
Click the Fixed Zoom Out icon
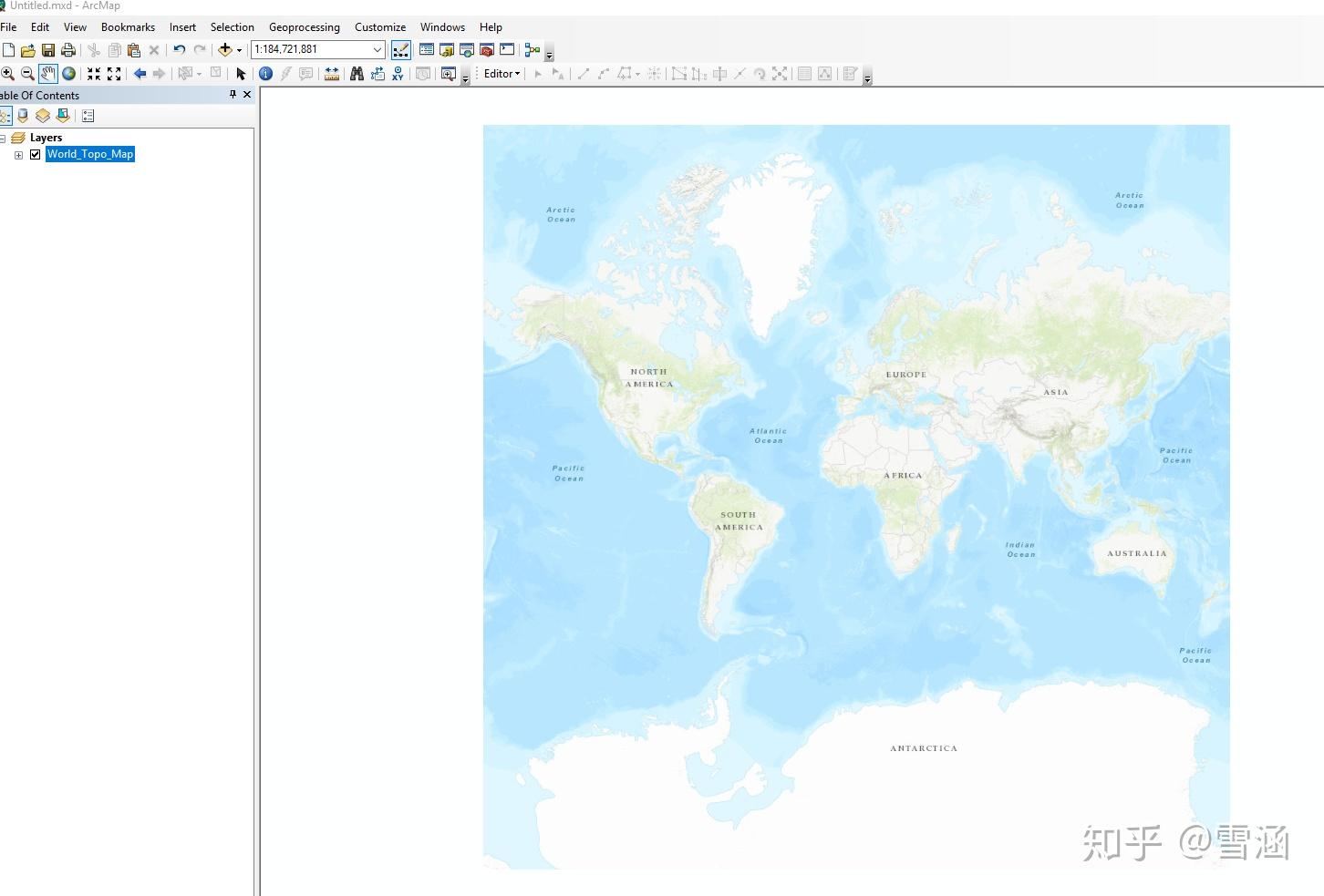tap(114, 74)
